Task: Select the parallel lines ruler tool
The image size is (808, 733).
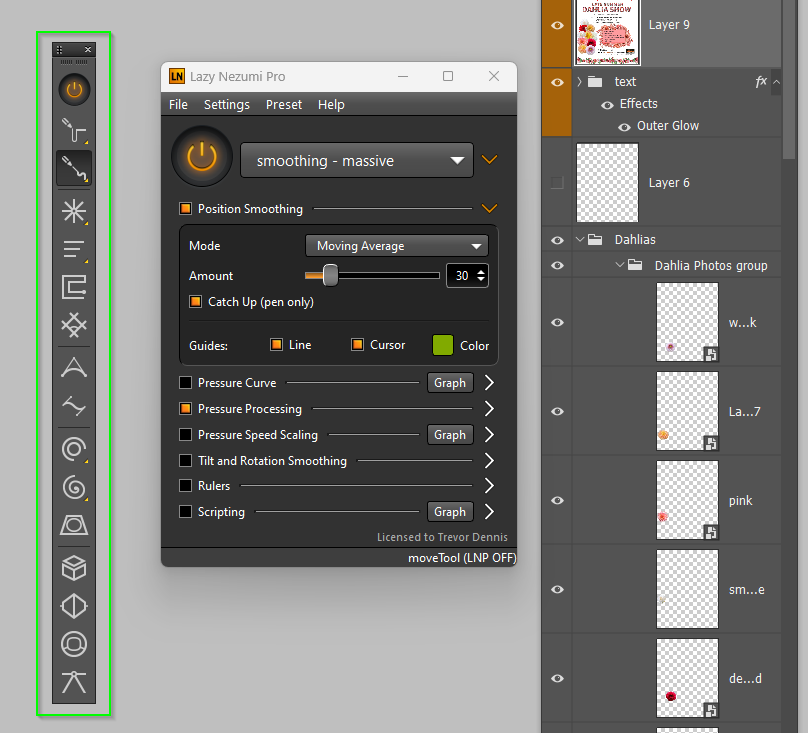Action: pyautogui.click(x=74, y=249)
